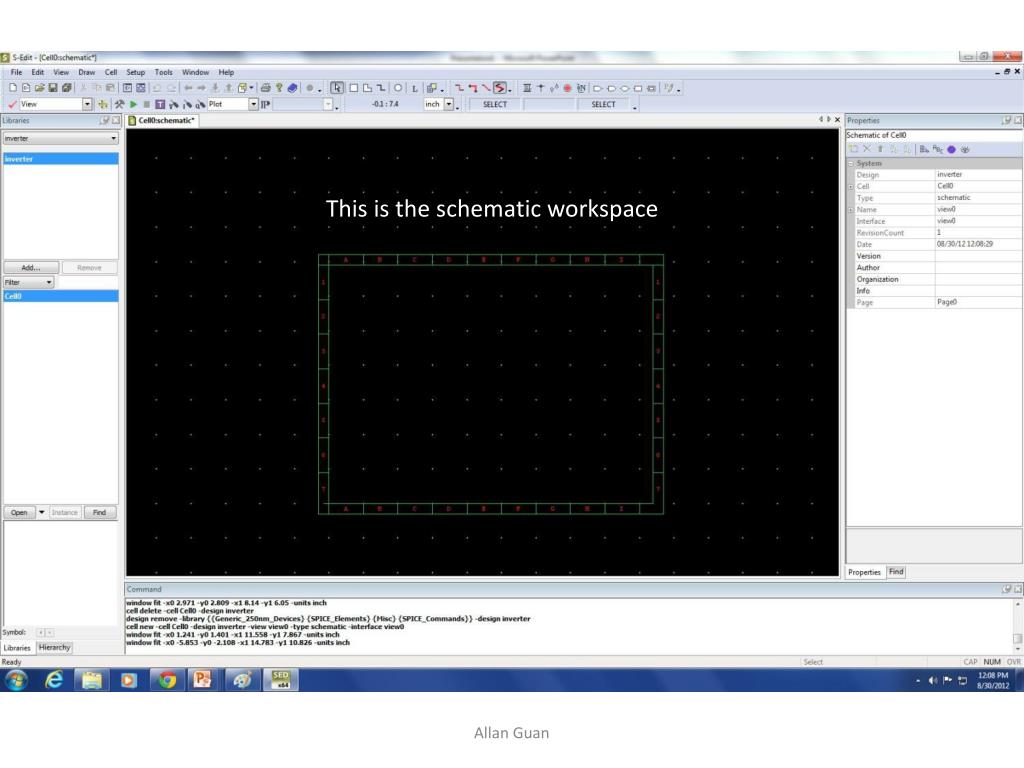The height and width of the screenshot is (768, 1024).
Task: Click the ABC sort icon in Properties
Action: pyautogui.click(x=938, y=150)
